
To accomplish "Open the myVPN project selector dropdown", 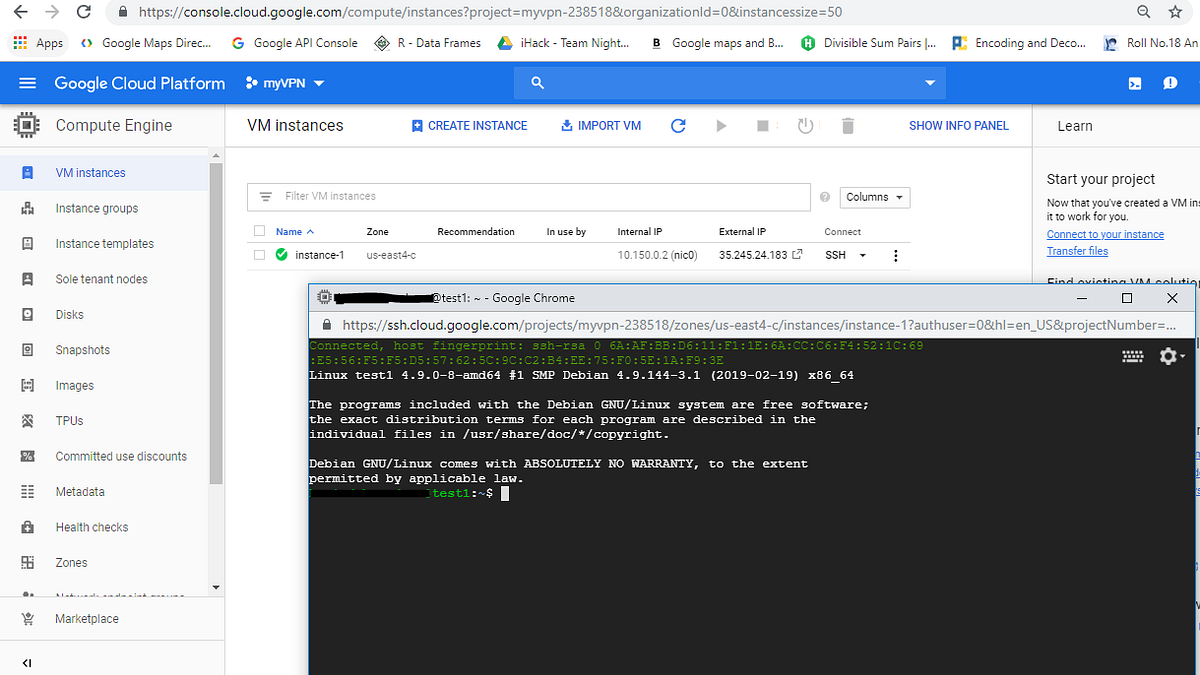I will (x=285, y=84).
